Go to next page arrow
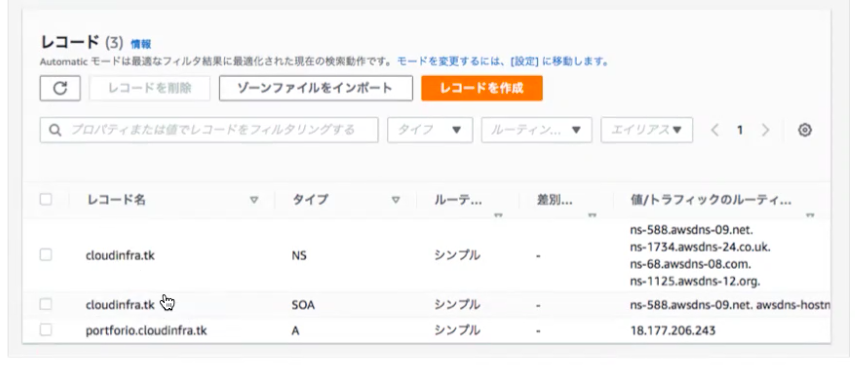Viewport: 855px width, 365px height. coord(765,130)
